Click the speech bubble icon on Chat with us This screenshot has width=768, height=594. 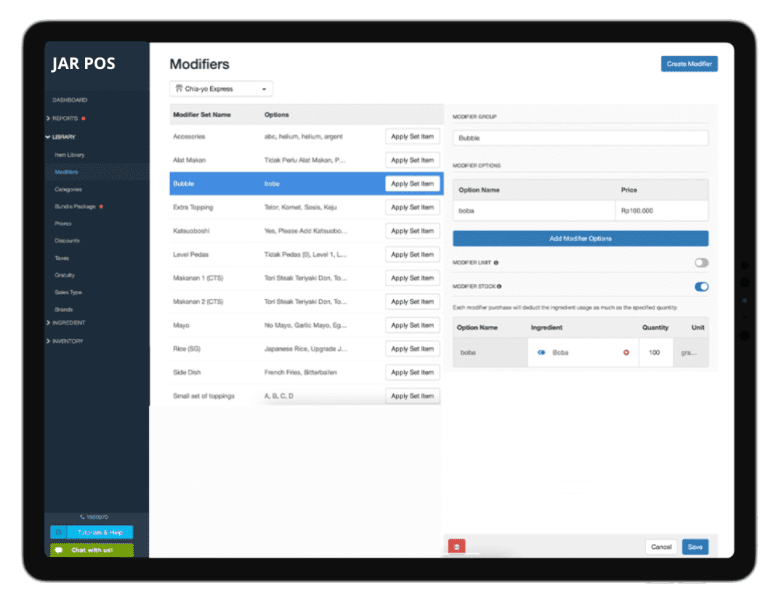(59, 550)
